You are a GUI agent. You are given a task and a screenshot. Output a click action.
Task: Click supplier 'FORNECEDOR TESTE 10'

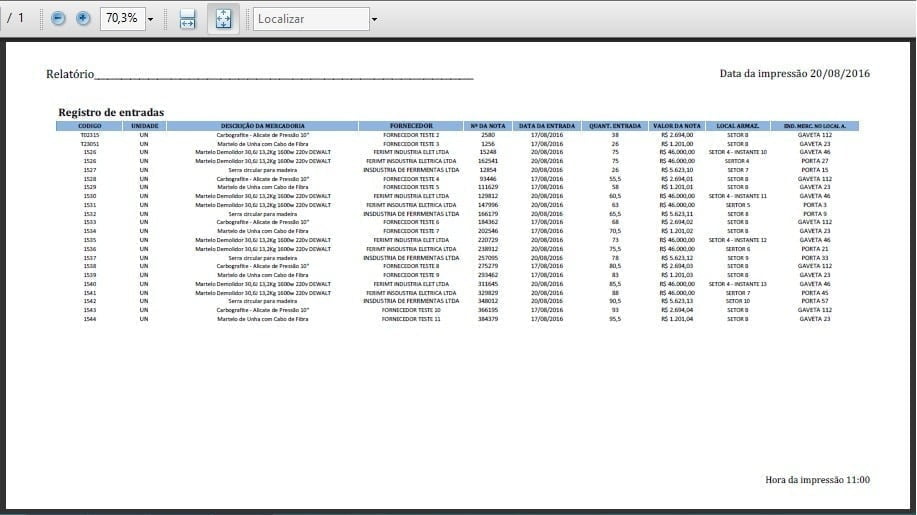click(x=411, y=310)
